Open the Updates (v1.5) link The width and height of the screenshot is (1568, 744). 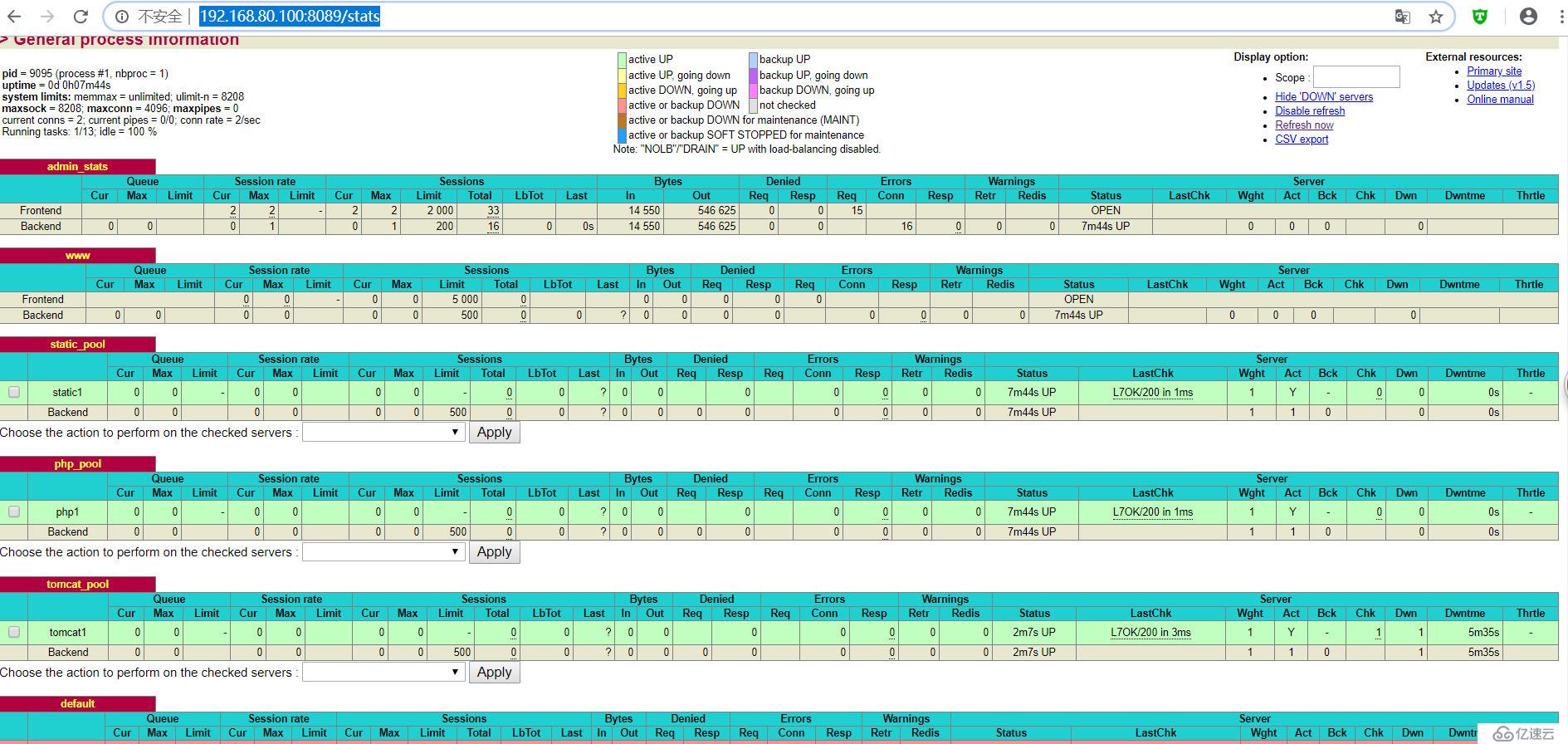pos(1501,86)
